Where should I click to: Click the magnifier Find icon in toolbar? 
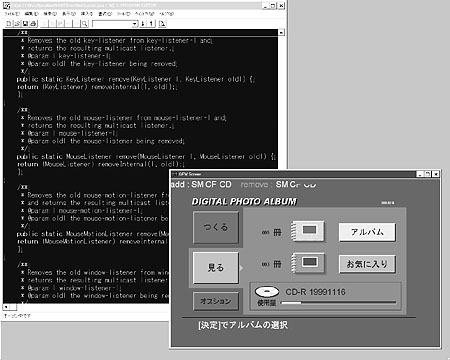(85, 23)
